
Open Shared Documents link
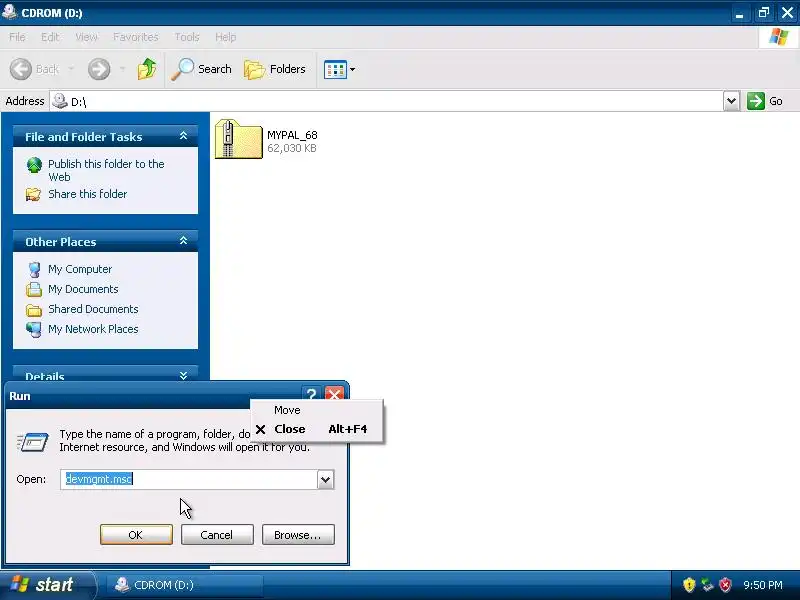[93, 309]
